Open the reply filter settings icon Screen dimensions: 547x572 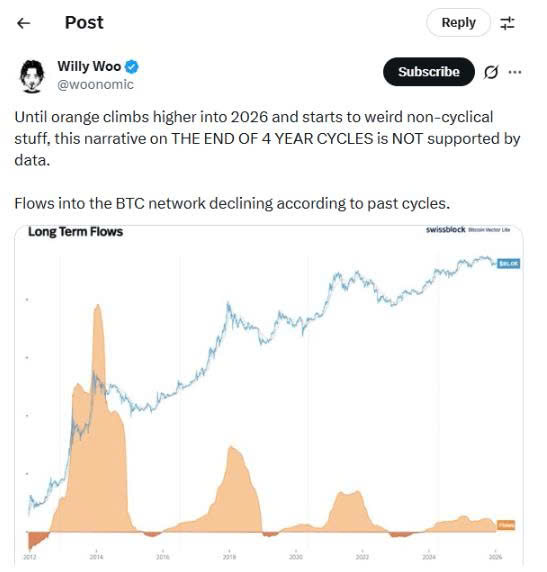coord(507,23)
